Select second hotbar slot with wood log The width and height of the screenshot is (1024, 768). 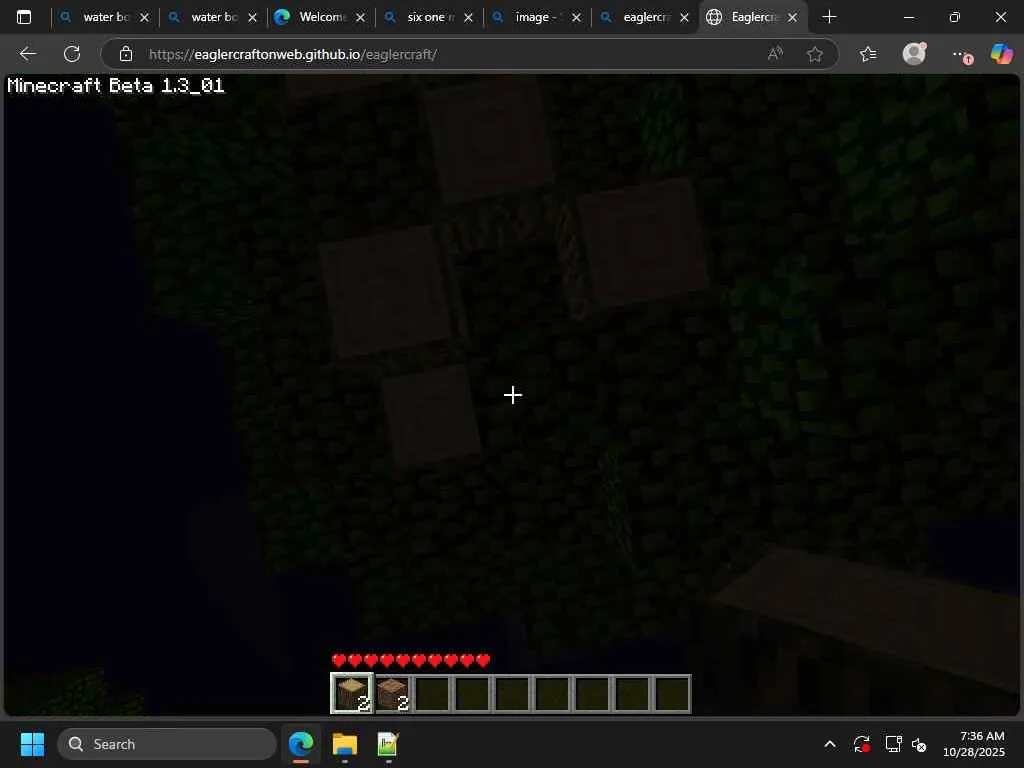coord(392,694)
